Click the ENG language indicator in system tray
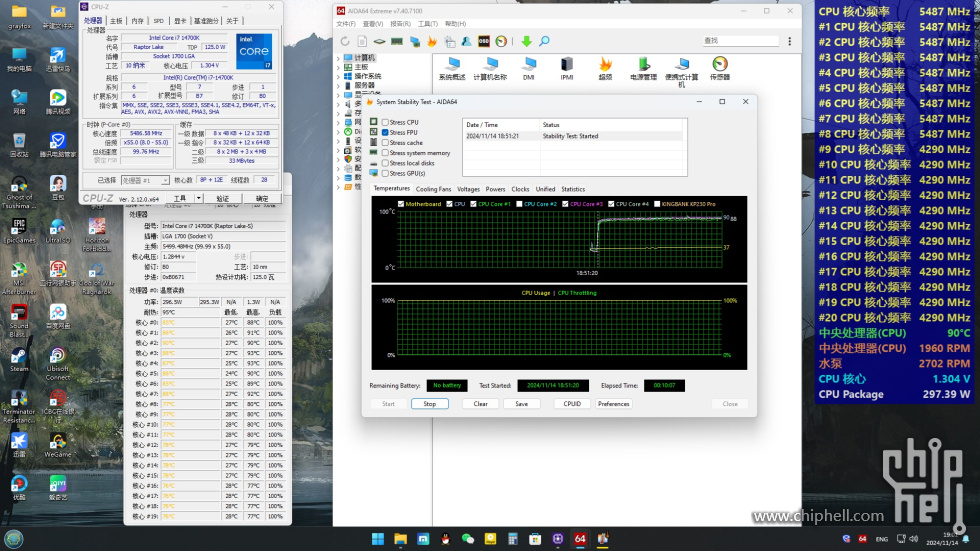This screenshot has width=980, height=551. tap(881, 539)
